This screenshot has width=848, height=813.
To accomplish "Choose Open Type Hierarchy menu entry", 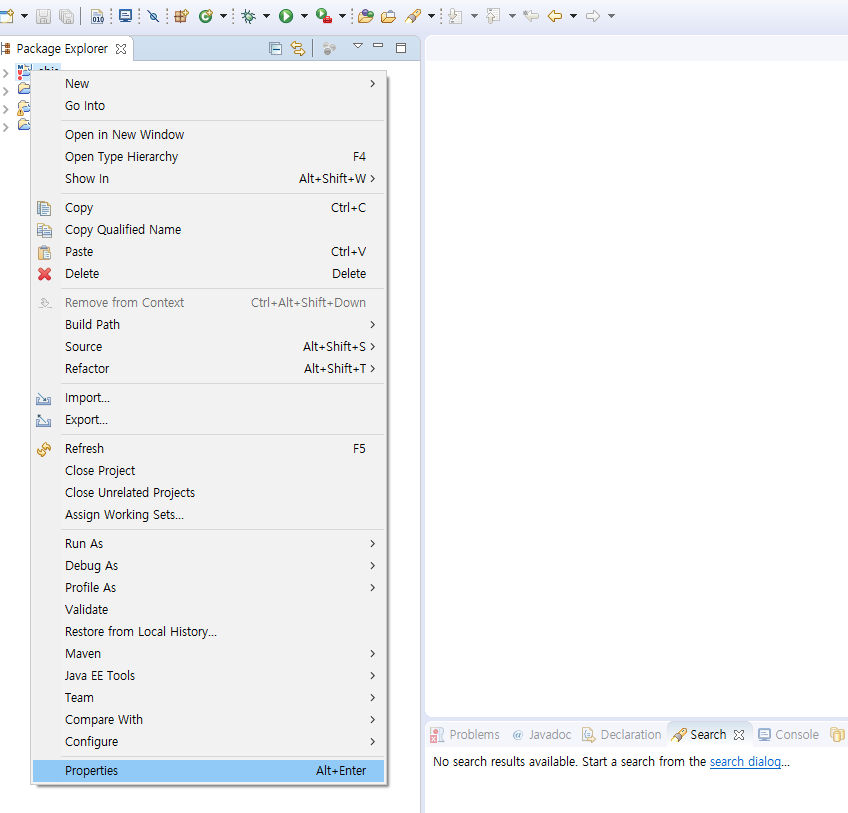I will tap(208, 156).
